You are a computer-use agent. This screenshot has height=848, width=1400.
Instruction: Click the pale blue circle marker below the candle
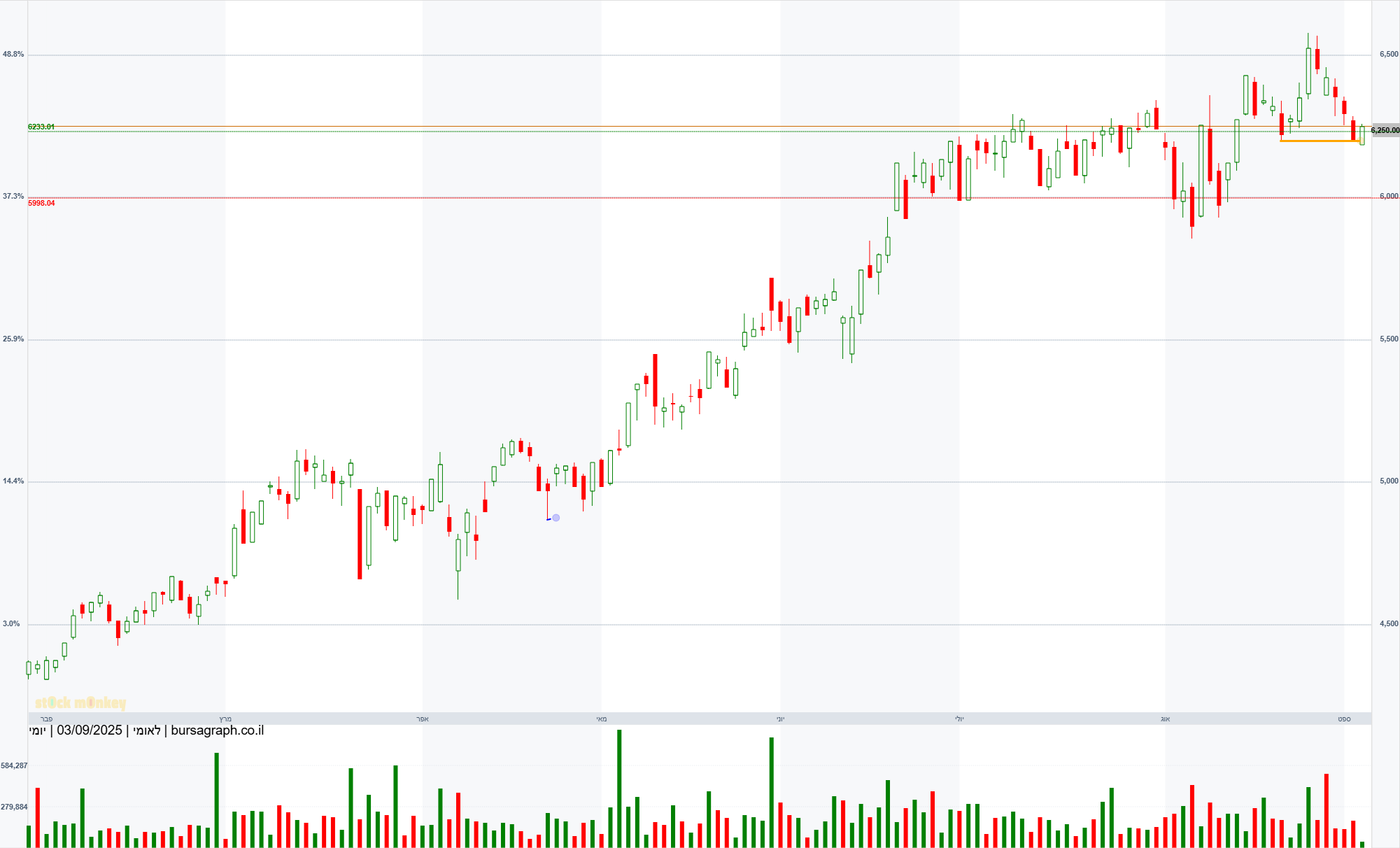(556, 518)
